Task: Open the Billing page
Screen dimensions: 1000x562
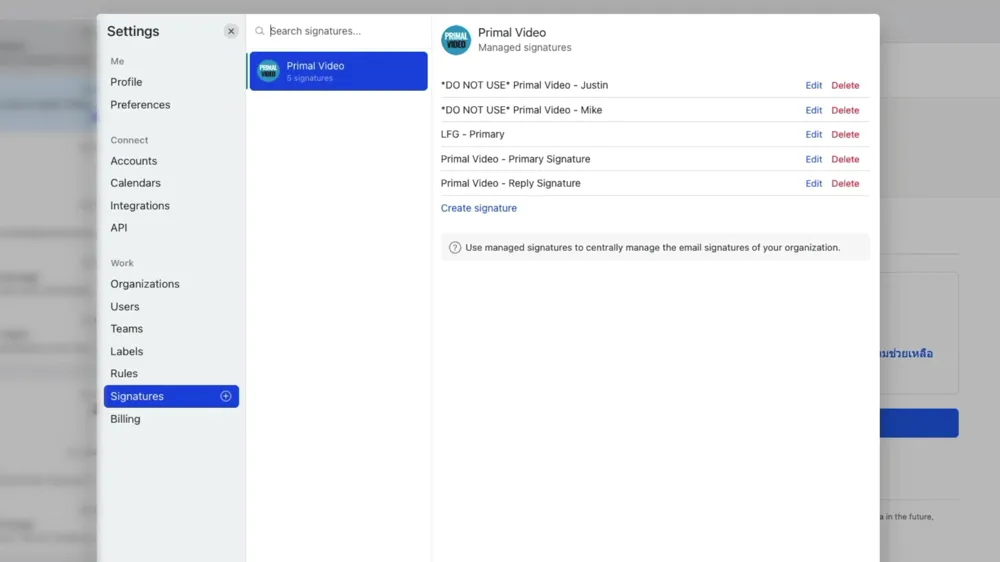Action: point(125,419)
